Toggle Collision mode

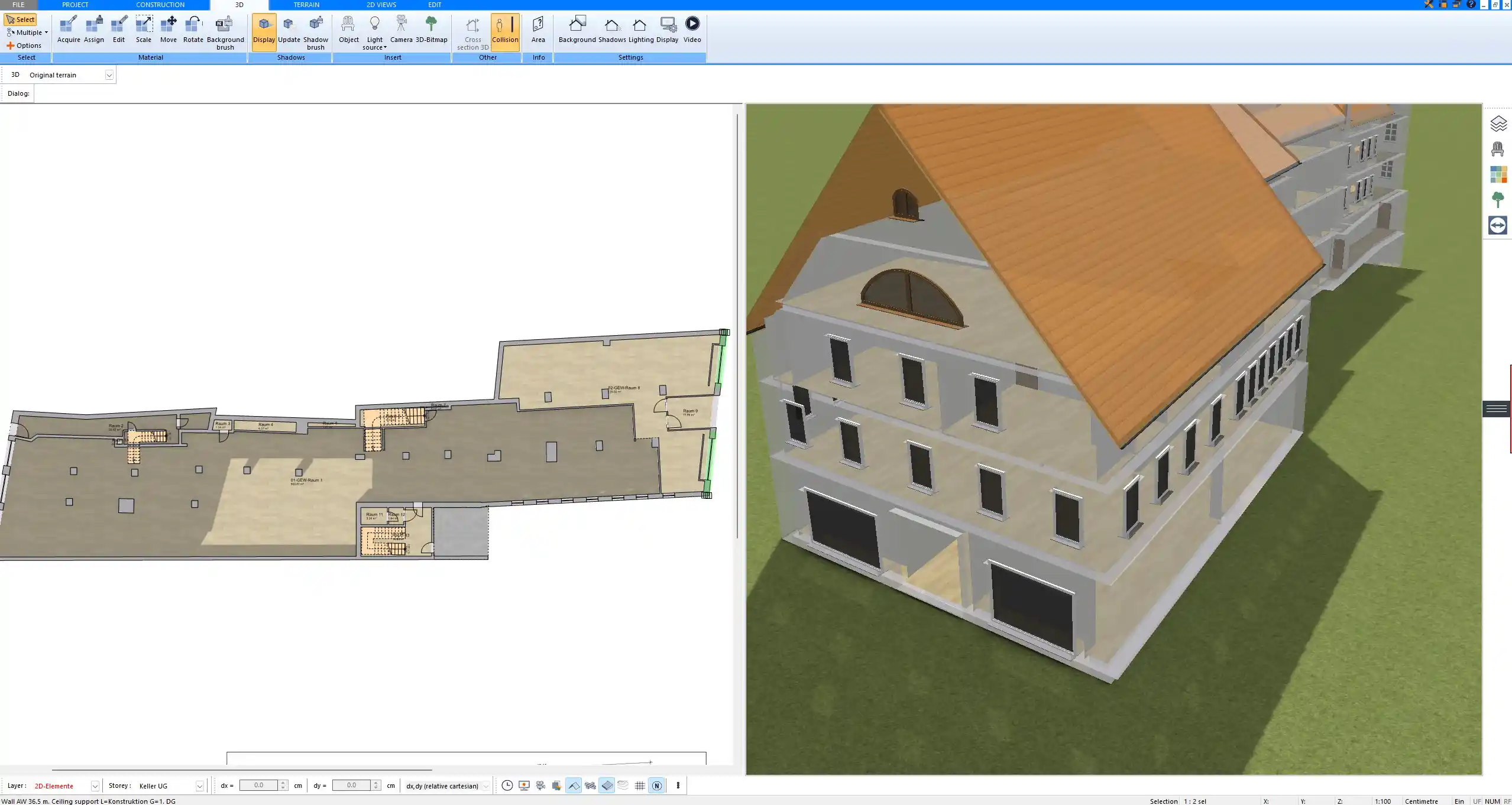[505, 32]
